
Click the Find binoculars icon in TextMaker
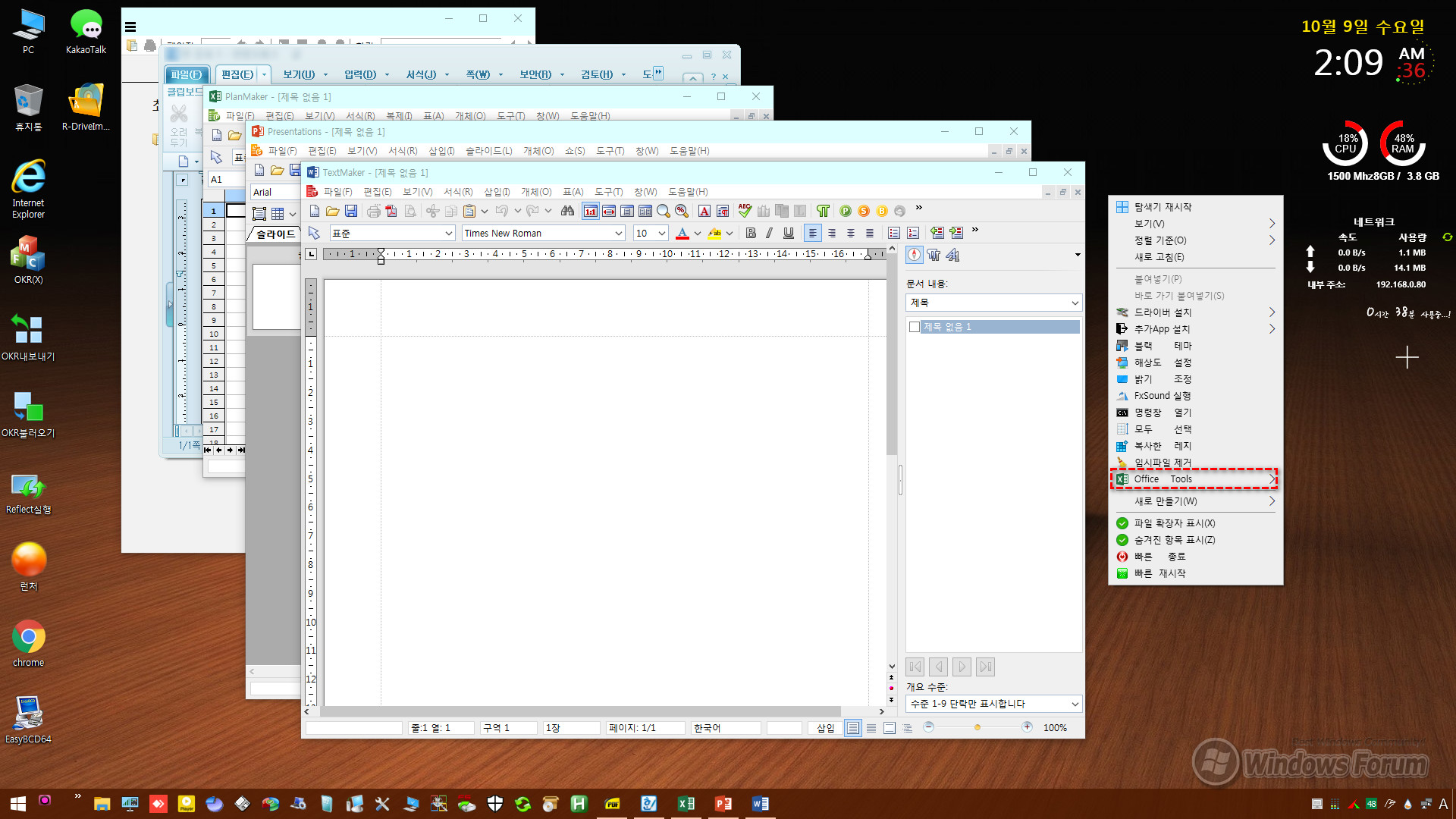coord(567,211)
